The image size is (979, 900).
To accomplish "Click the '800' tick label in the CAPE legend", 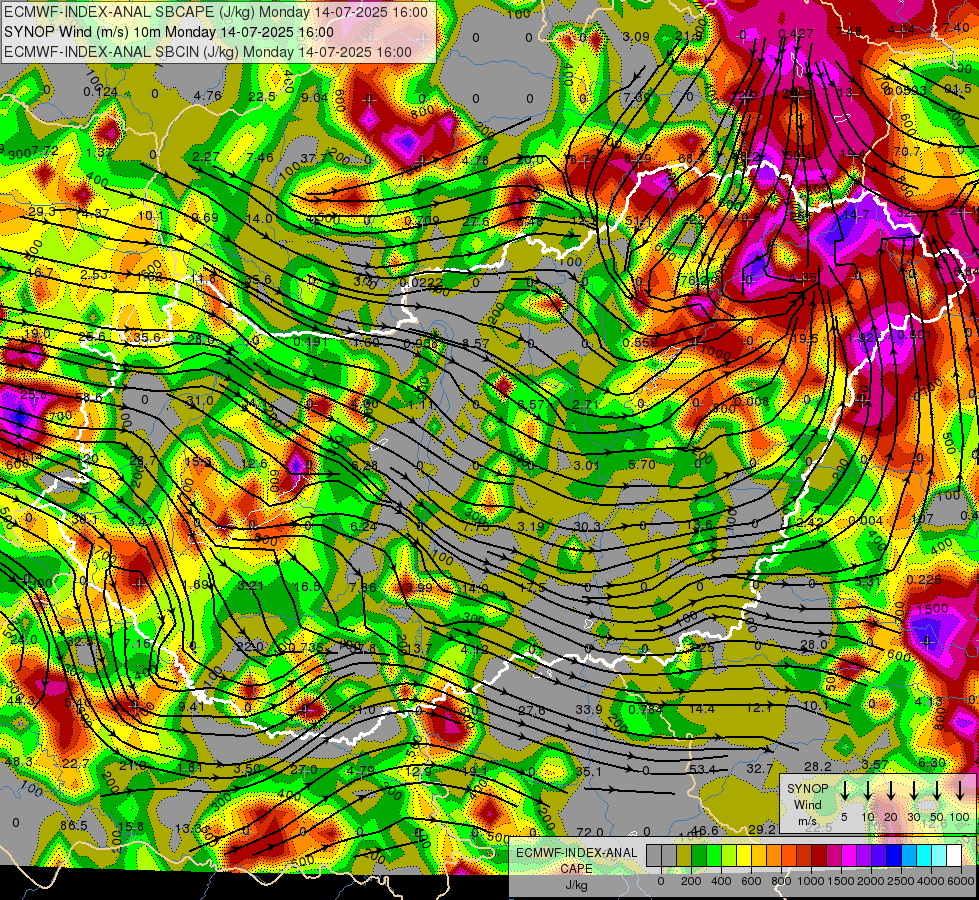I will click(x=781, y=881).
